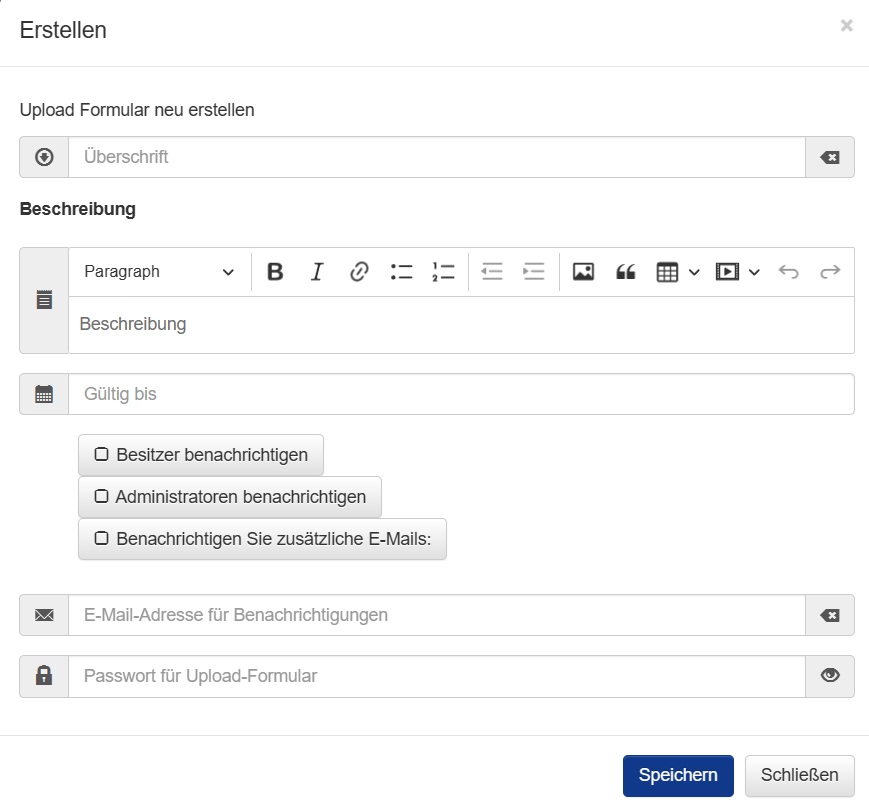Click the lock icon beside password field
Image resolution: width=869 pixels, height=809 pixels.
44,676
